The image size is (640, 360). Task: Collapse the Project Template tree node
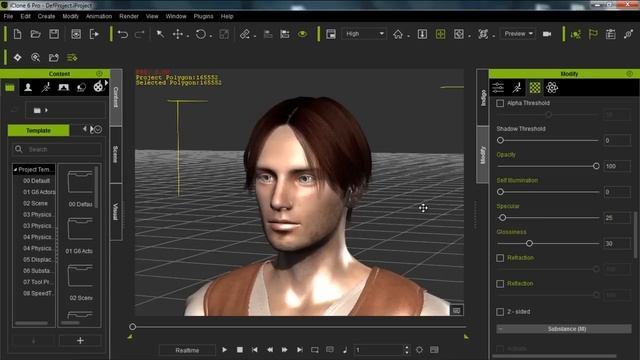pos(16,169)
